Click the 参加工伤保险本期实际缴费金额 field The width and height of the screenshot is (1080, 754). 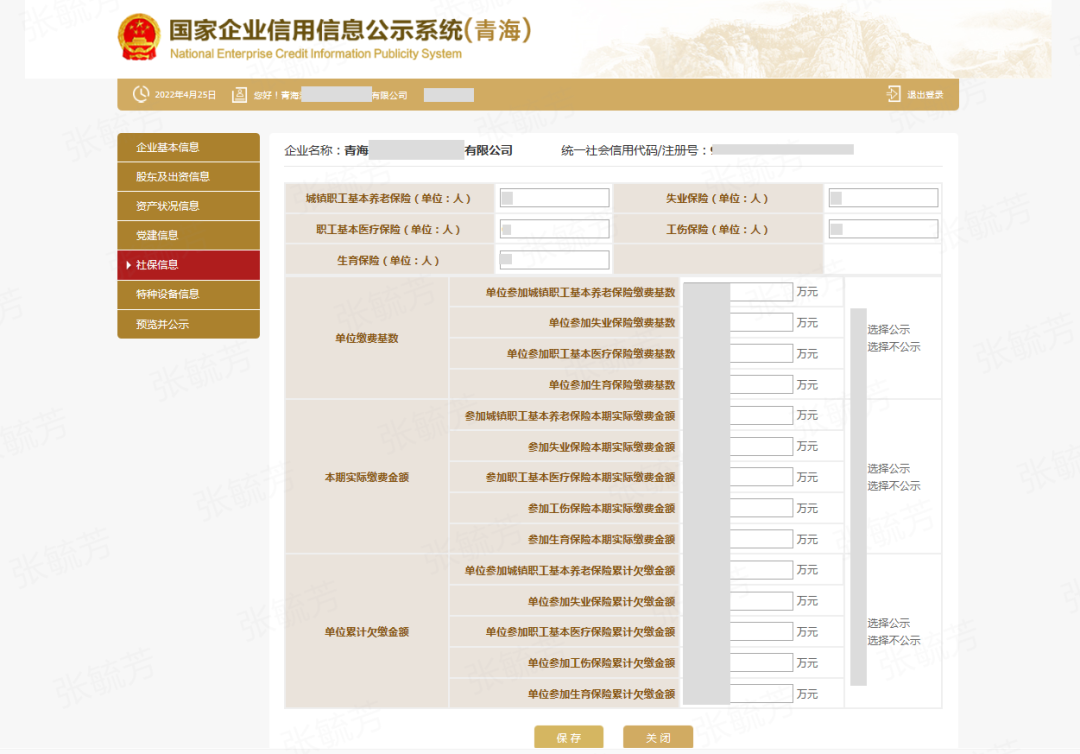tap(738, 507)
